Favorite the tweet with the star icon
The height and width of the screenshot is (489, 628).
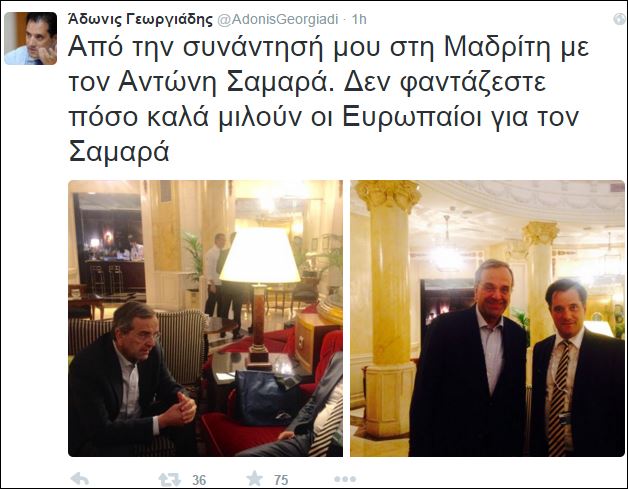pyautogui.click(x=254, y=478)
